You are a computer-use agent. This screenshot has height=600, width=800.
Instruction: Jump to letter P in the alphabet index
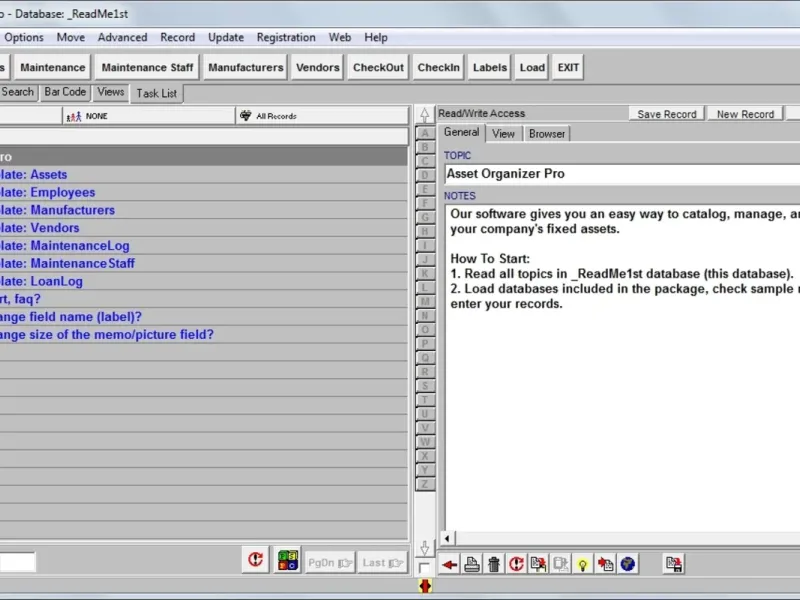click(x=425, y=344)
